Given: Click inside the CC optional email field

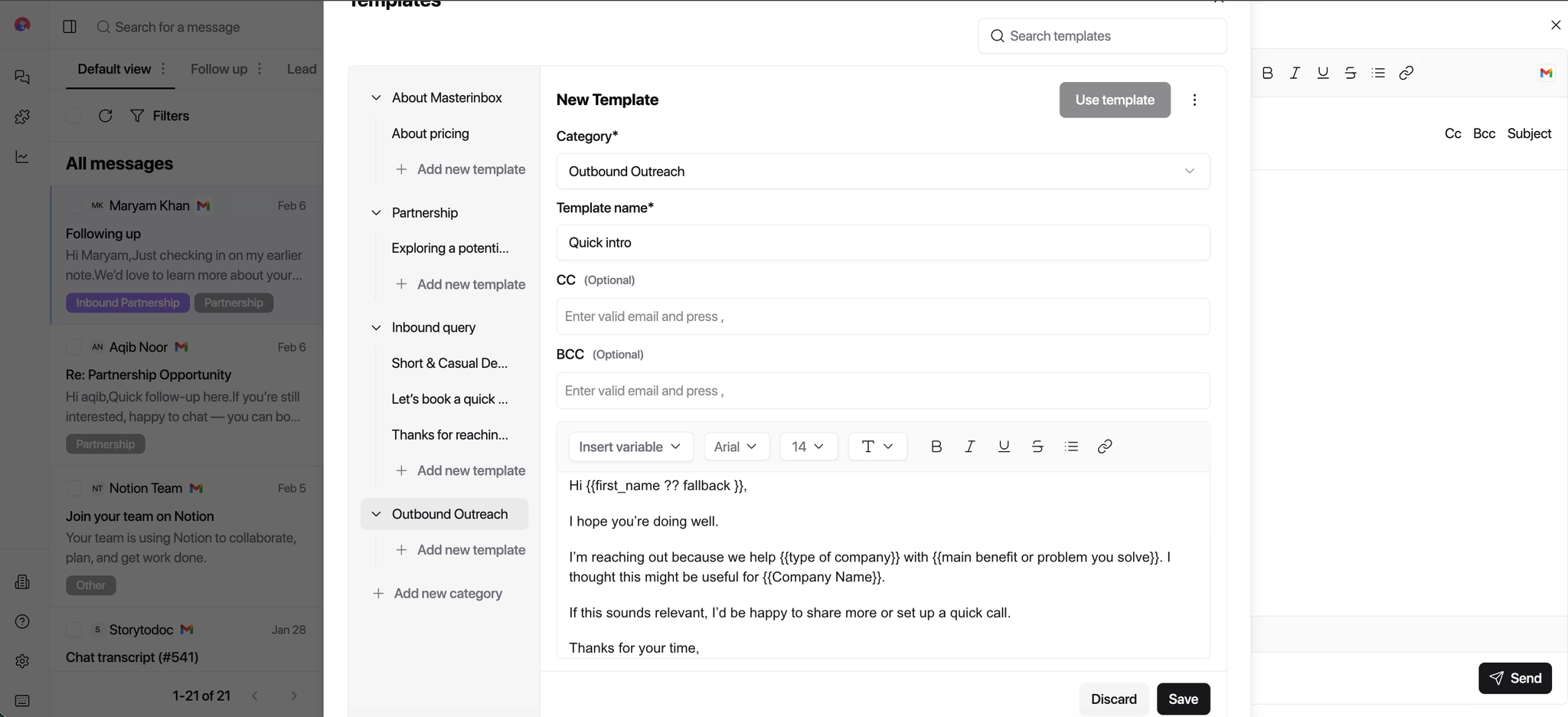Looking at the screenshot, I should [x=882, y=316].
